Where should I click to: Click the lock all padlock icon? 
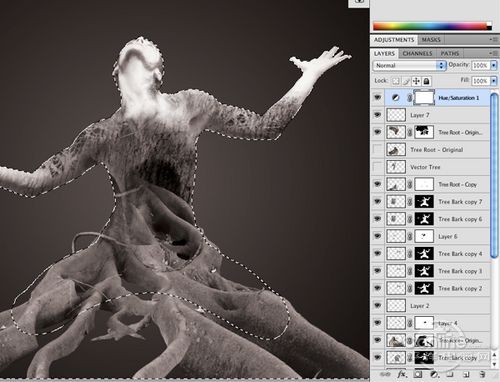(427, 81)
